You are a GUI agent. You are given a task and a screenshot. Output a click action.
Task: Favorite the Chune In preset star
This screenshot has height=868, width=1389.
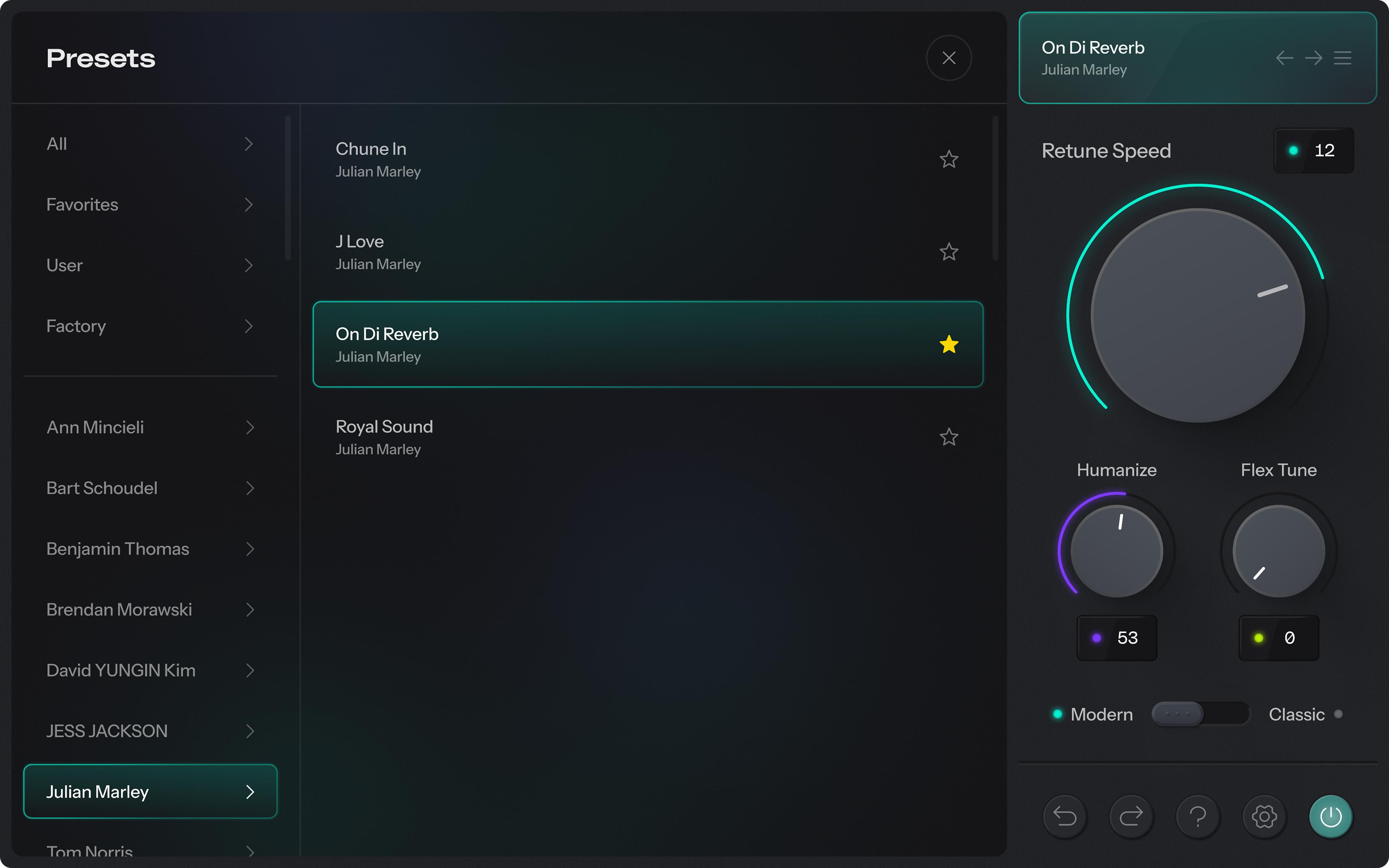click(949, 159)
